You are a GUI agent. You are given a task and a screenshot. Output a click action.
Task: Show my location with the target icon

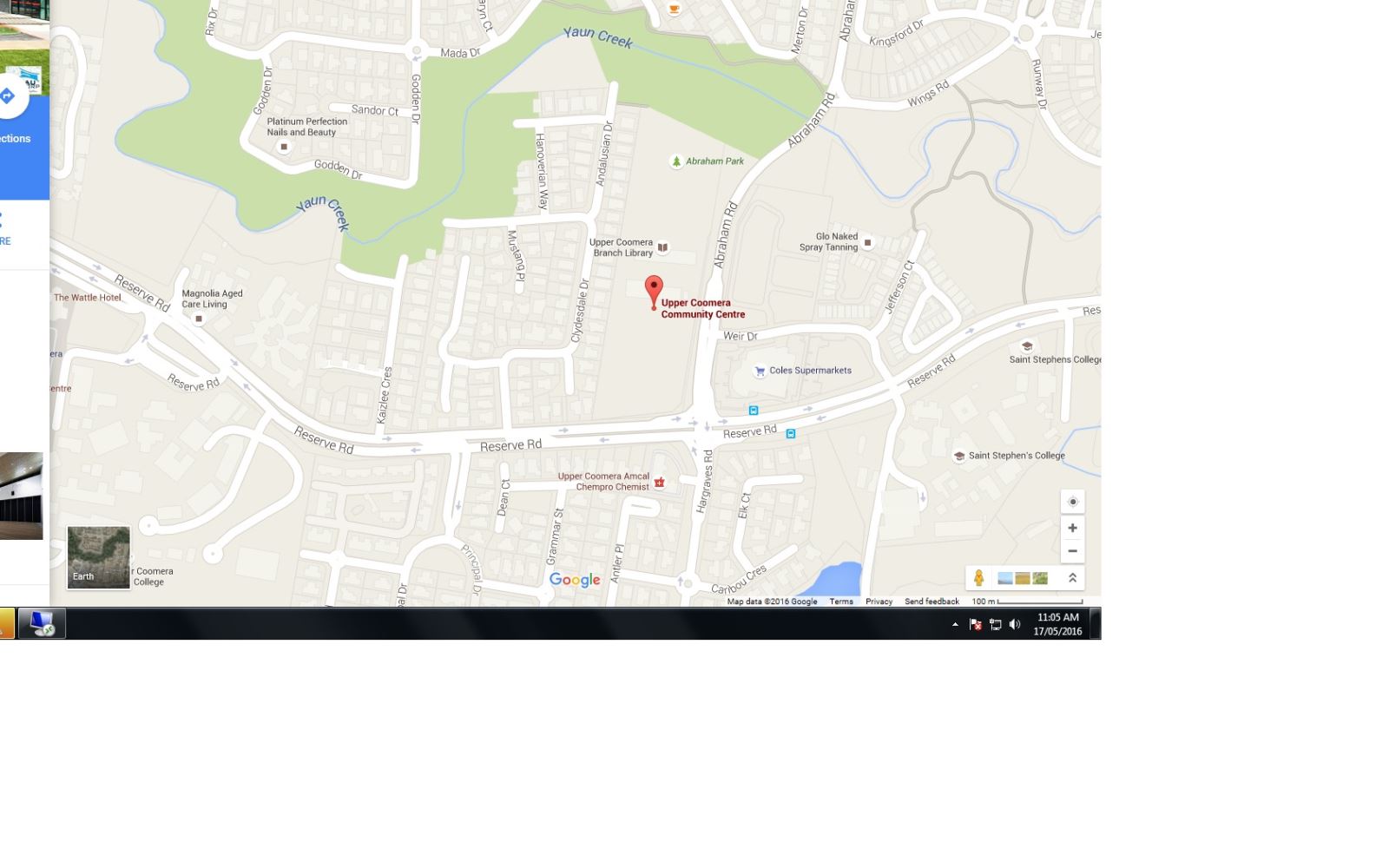(1072, 502)
